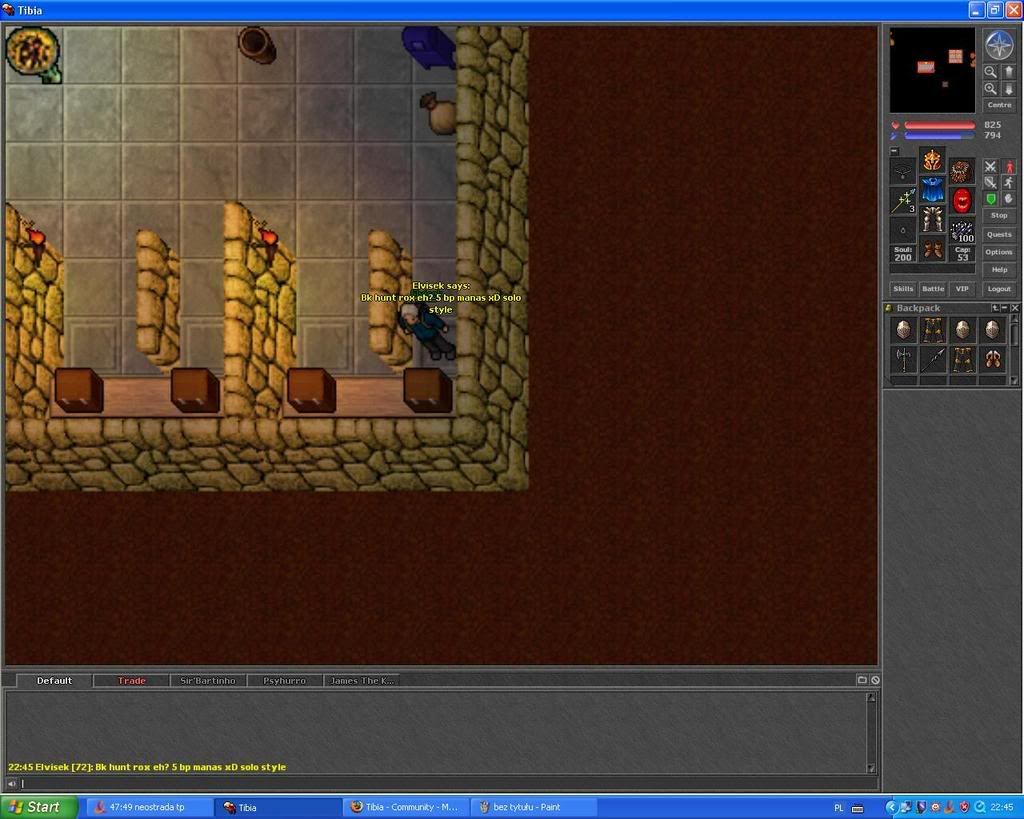
Task: Click the ignore list icon in chat
Action: coord(875,680)
